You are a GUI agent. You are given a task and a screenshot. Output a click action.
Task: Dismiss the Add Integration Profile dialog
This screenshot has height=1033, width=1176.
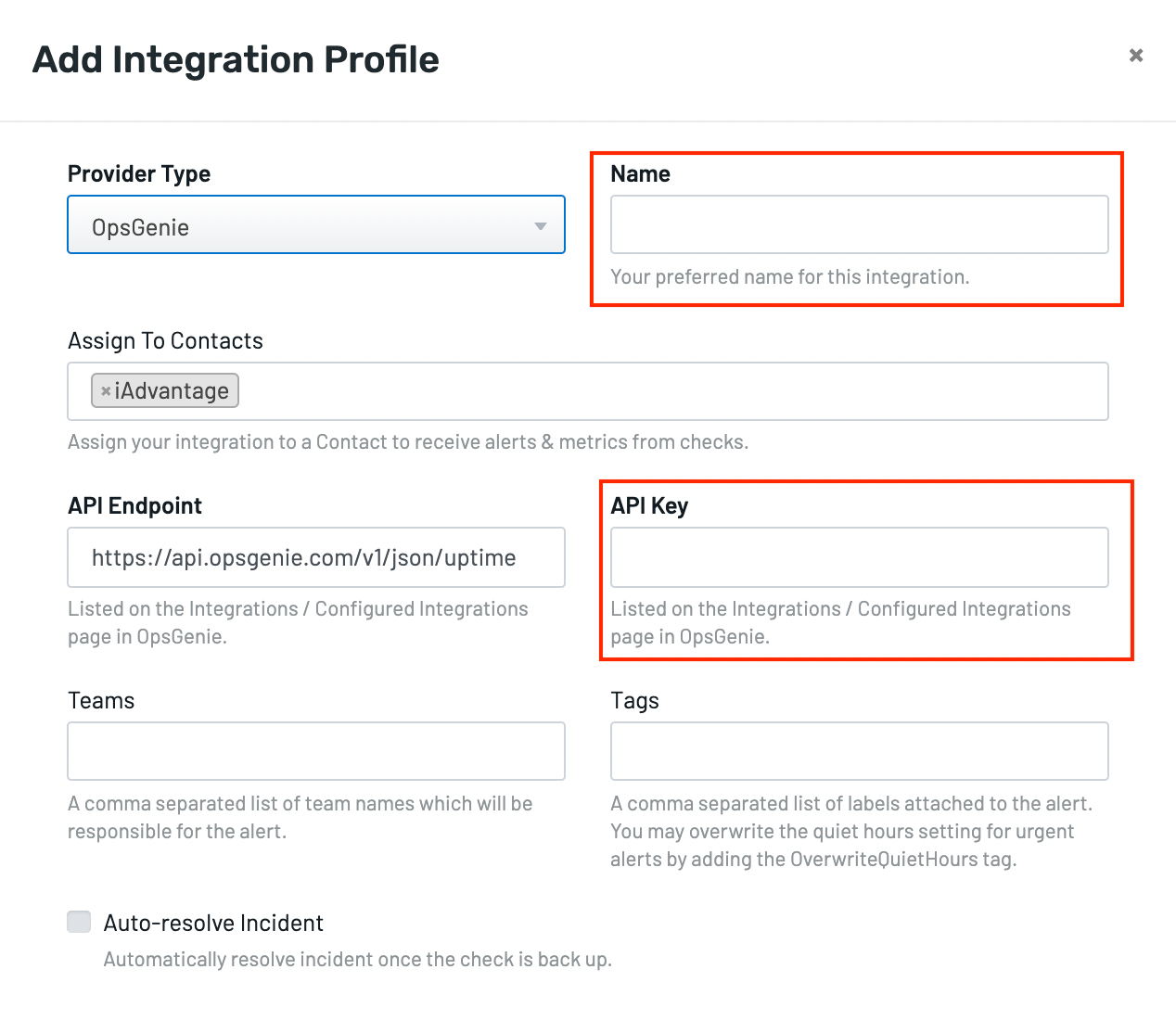tap(1135, 55)
